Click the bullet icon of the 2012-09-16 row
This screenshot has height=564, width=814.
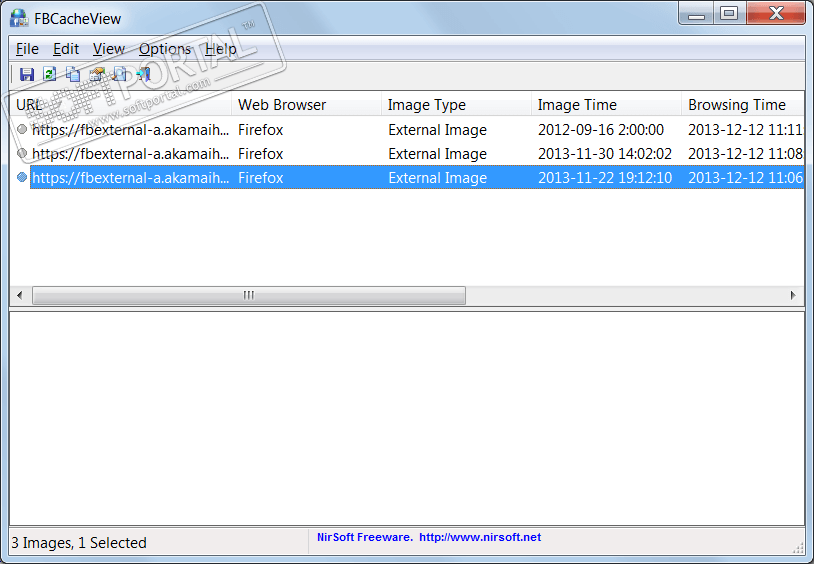coord(22,129)
